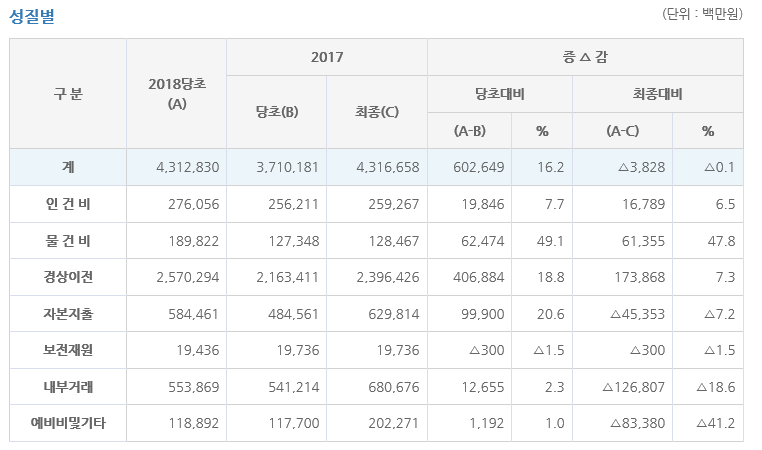Select the 2017 group header
The image size is (762, 450).
coord(327,57)
